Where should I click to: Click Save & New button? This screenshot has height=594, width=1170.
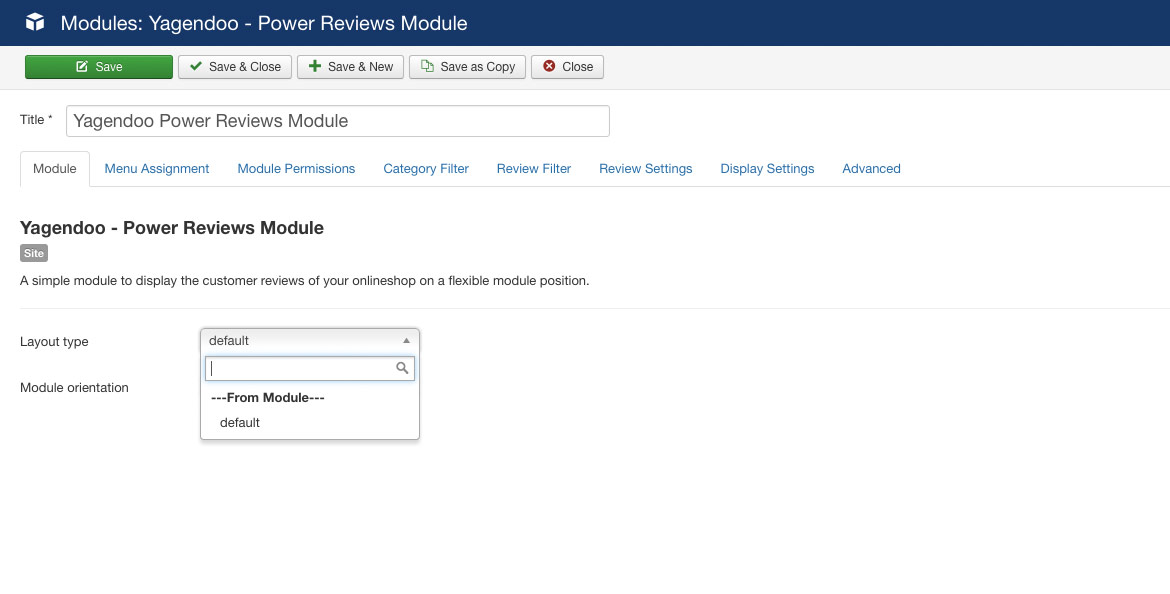click(x=351, y=66)
